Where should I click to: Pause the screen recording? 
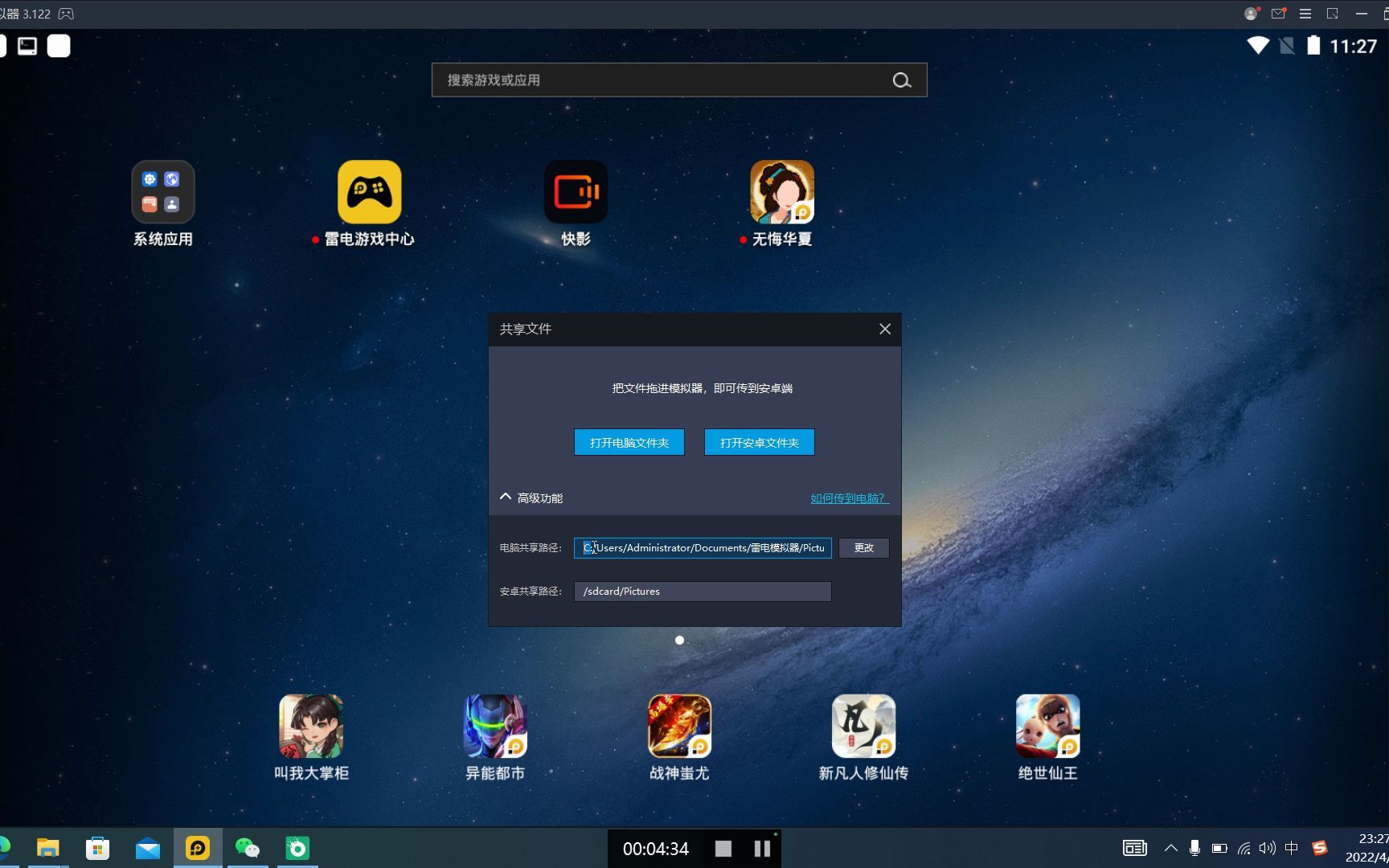click(762, 849)
